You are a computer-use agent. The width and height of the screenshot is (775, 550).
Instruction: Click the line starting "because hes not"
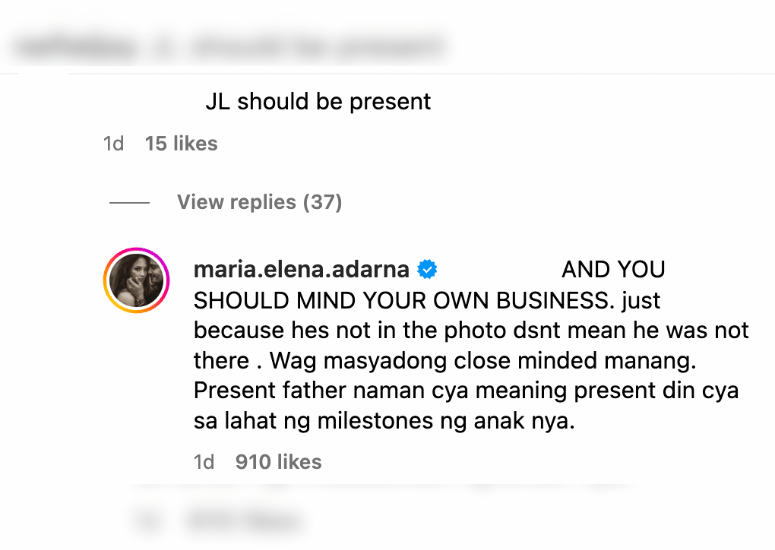(x=471, y=331)
